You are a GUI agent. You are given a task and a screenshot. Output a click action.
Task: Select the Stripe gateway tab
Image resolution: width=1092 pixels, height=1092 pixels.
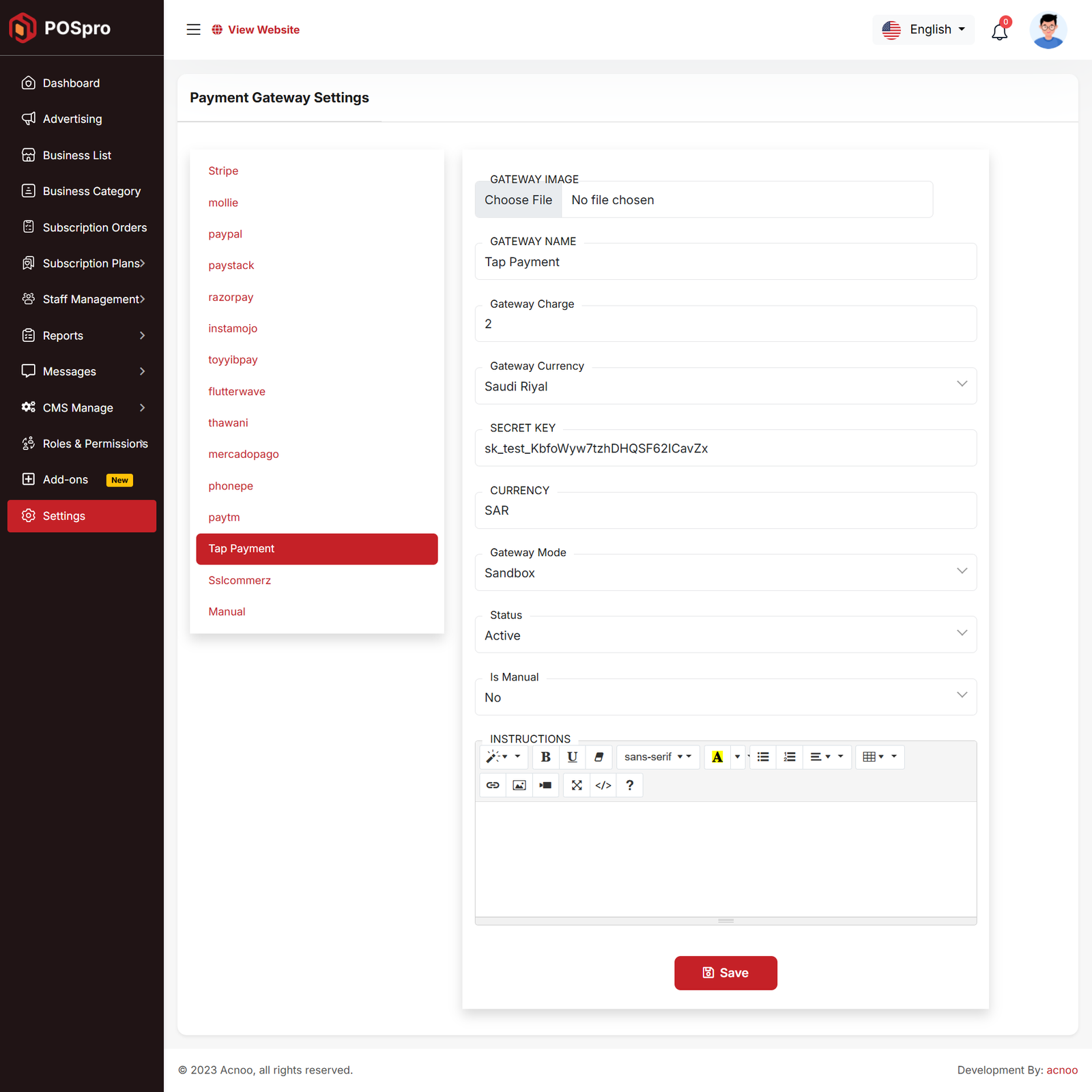tap(223, 171)
